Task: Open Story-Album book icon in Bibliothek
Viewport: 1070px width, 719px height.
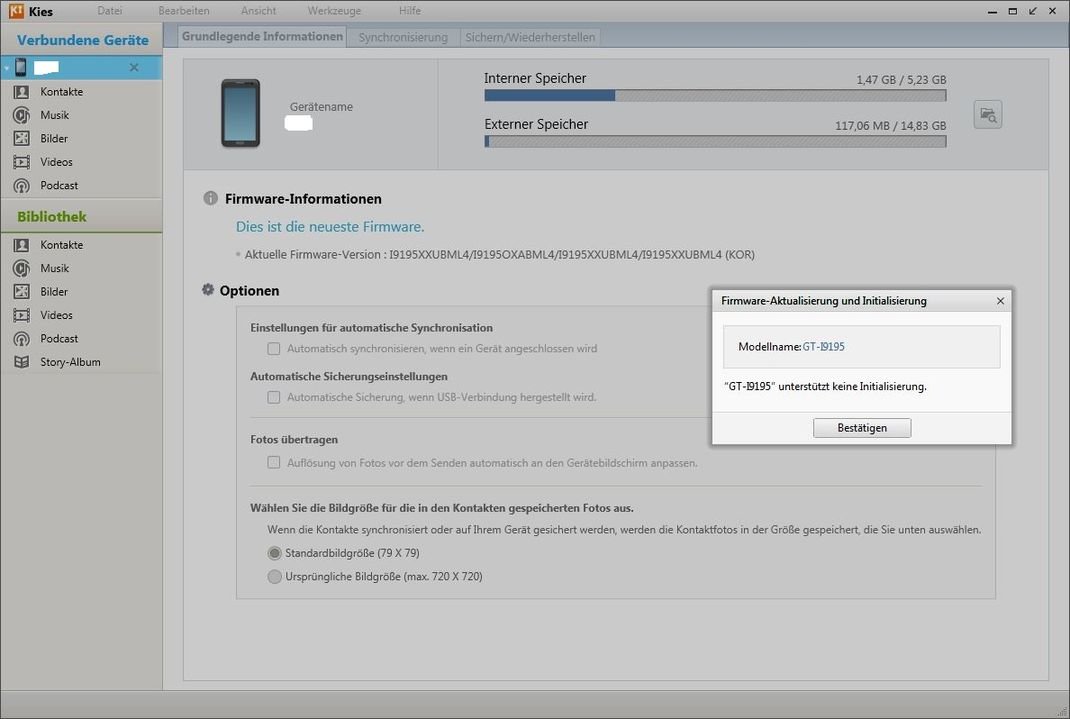Action: coord(22,362)
